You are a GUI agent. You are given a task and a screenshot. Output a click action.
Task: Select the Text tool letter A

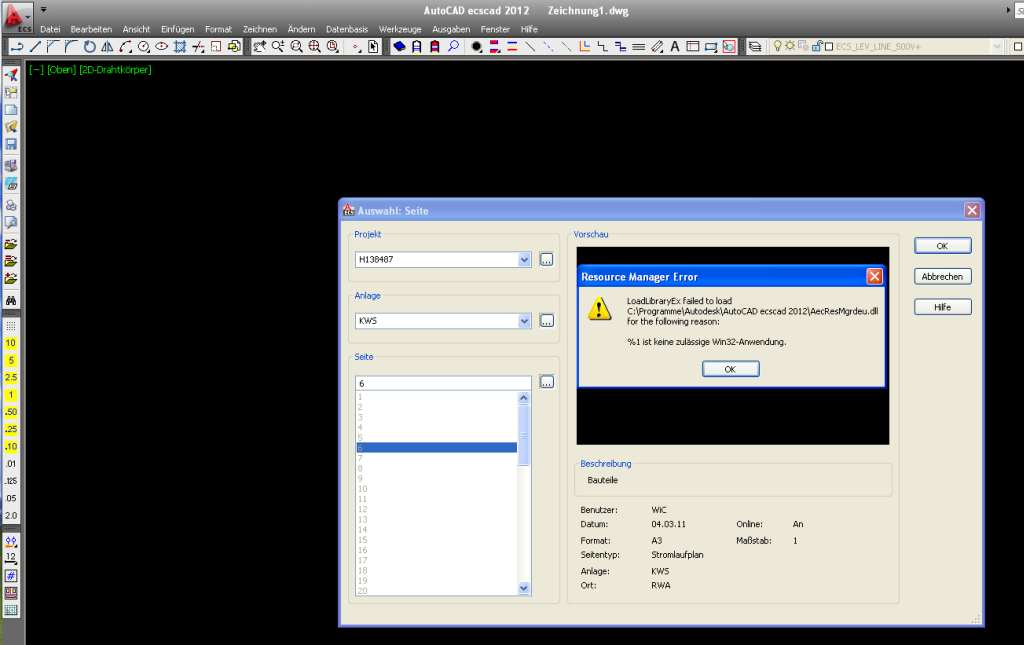click(x=675, y=46)
